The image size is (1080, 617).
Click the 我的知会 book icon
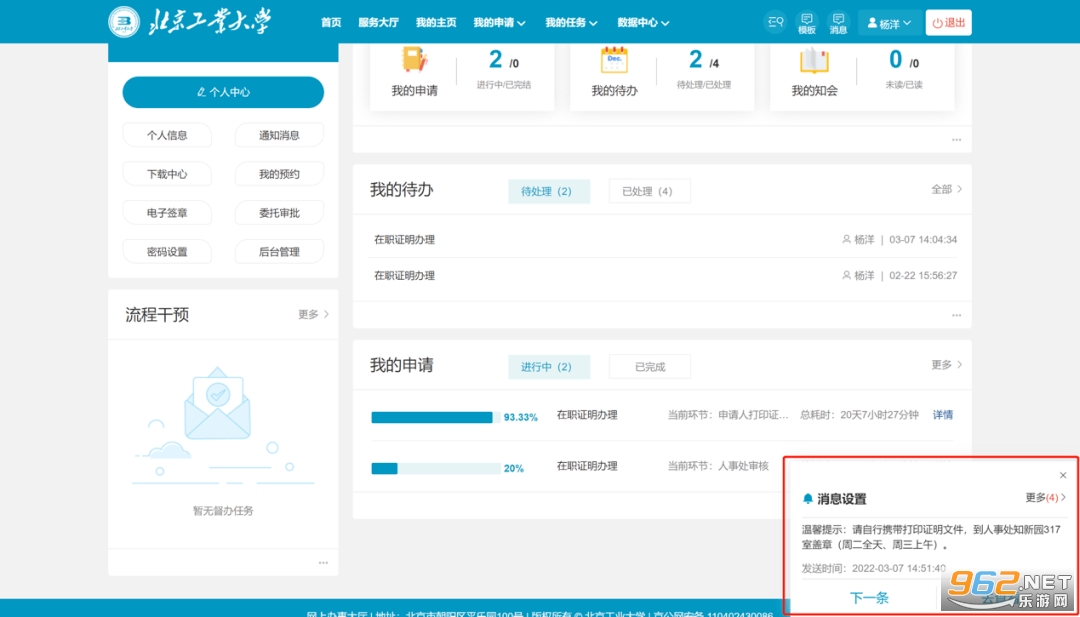tap(814, 61)
